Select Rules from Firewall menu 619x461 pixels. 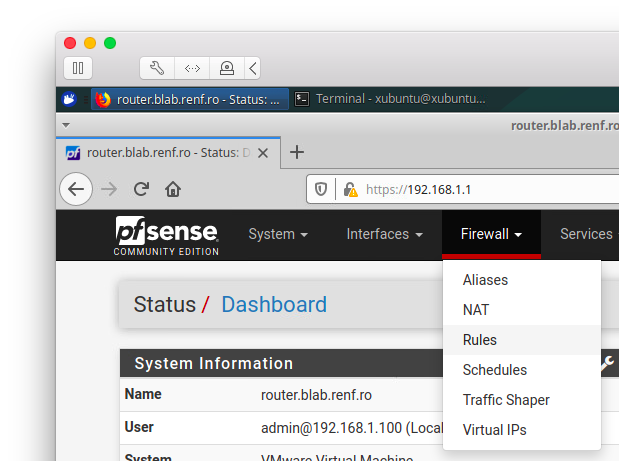(x=522, y=340)
